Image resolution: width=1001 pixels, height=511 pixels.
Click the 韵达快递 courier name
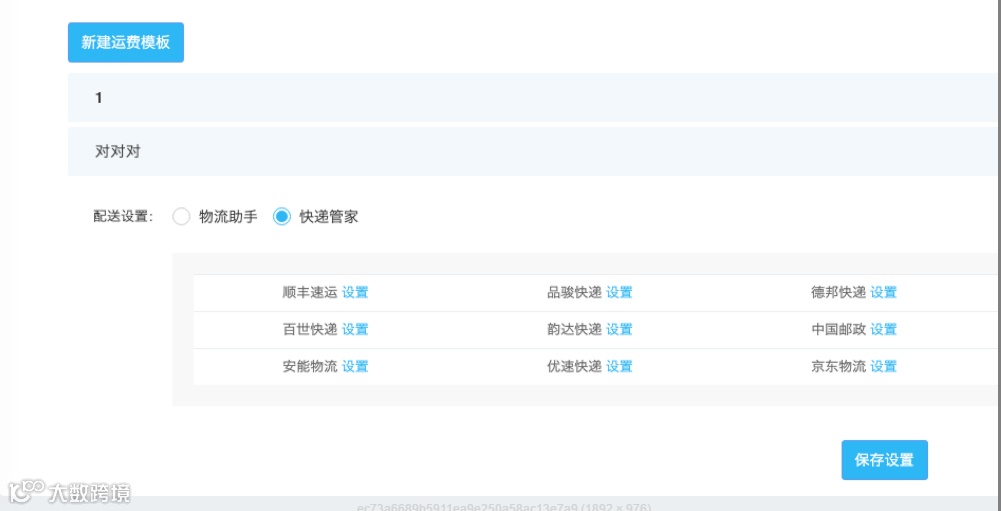pyautogui.click(x=574, y=330)
